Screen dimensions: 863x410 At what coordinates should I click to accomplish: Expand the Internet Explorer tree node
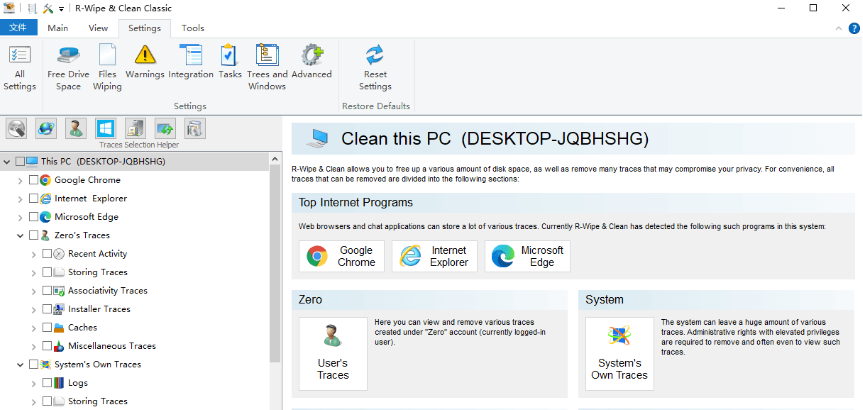20,199
